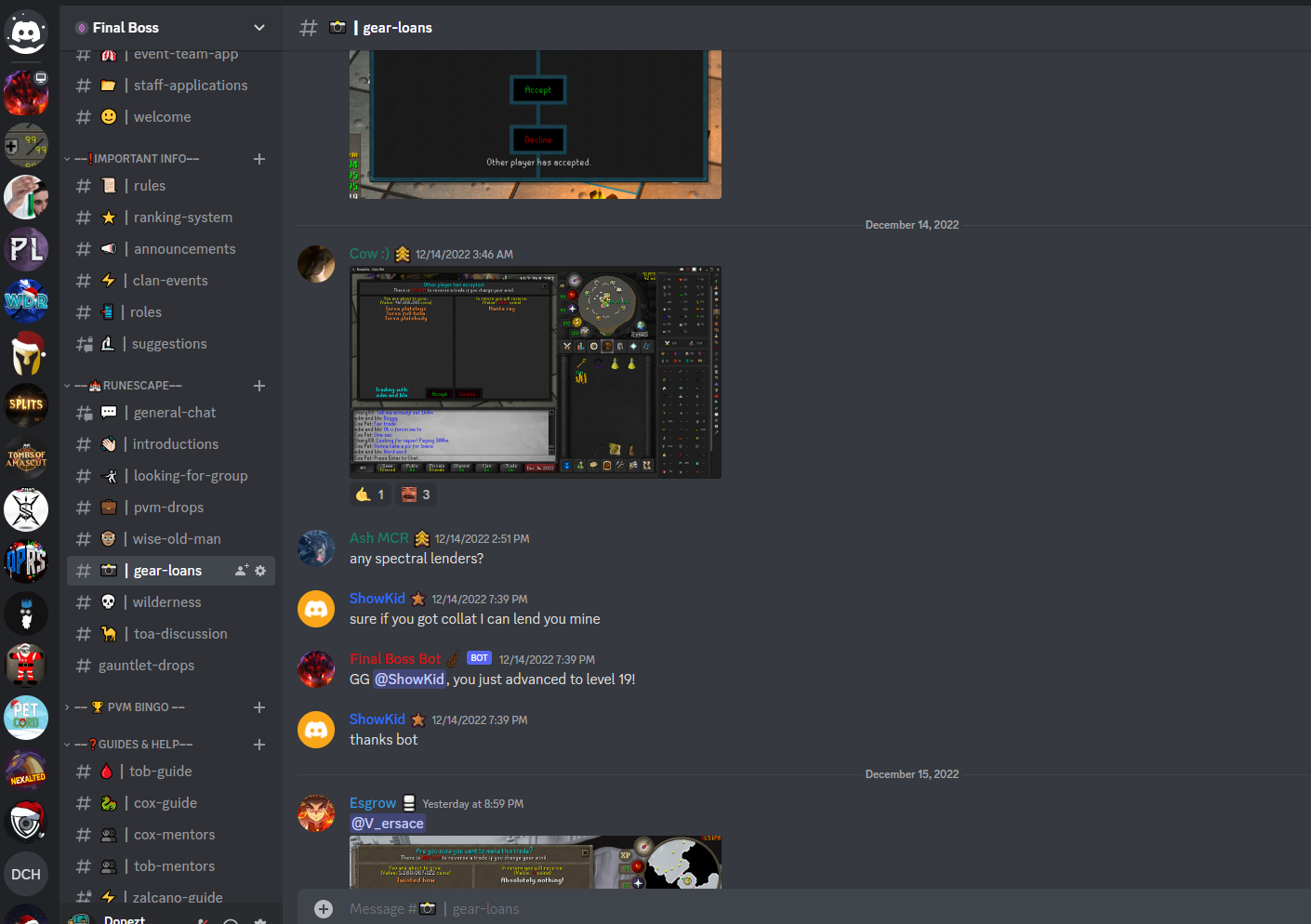
Task: Open Esgrow user avatar
Action: (316, 813)
